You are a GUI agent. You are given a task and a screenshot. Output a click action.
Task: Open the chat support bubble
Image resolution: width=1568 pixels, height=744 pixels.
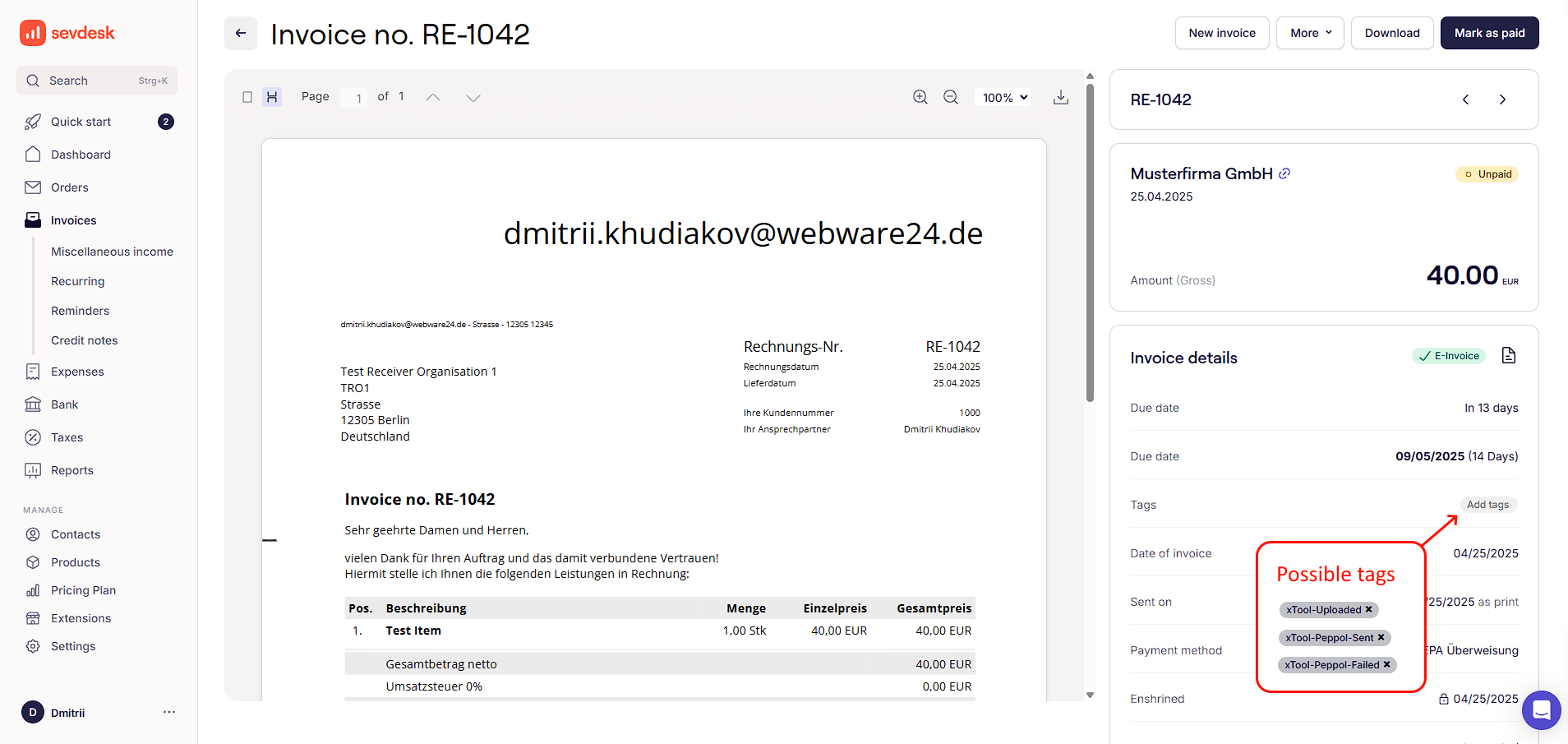click(x=1540, y=710)
